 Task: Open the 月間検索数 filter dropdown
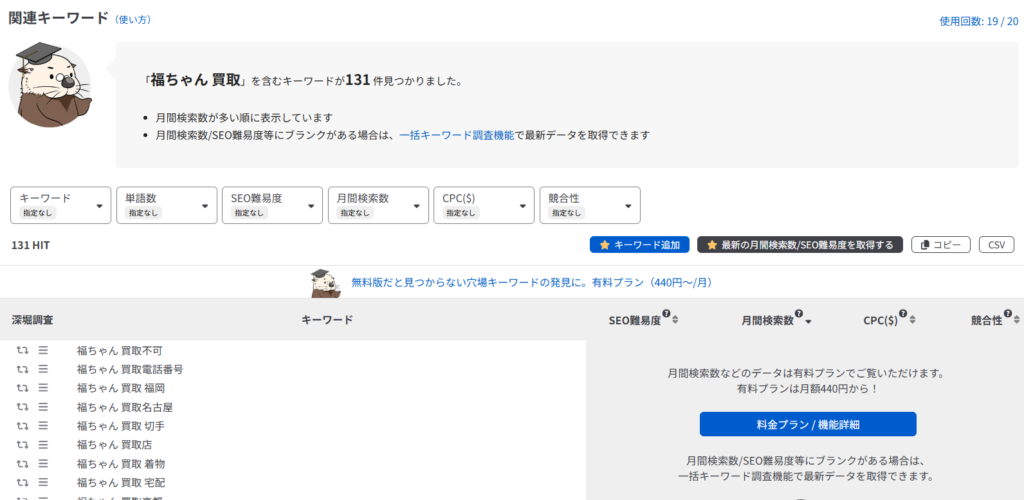pyautogui.click(x=378, y=205)
